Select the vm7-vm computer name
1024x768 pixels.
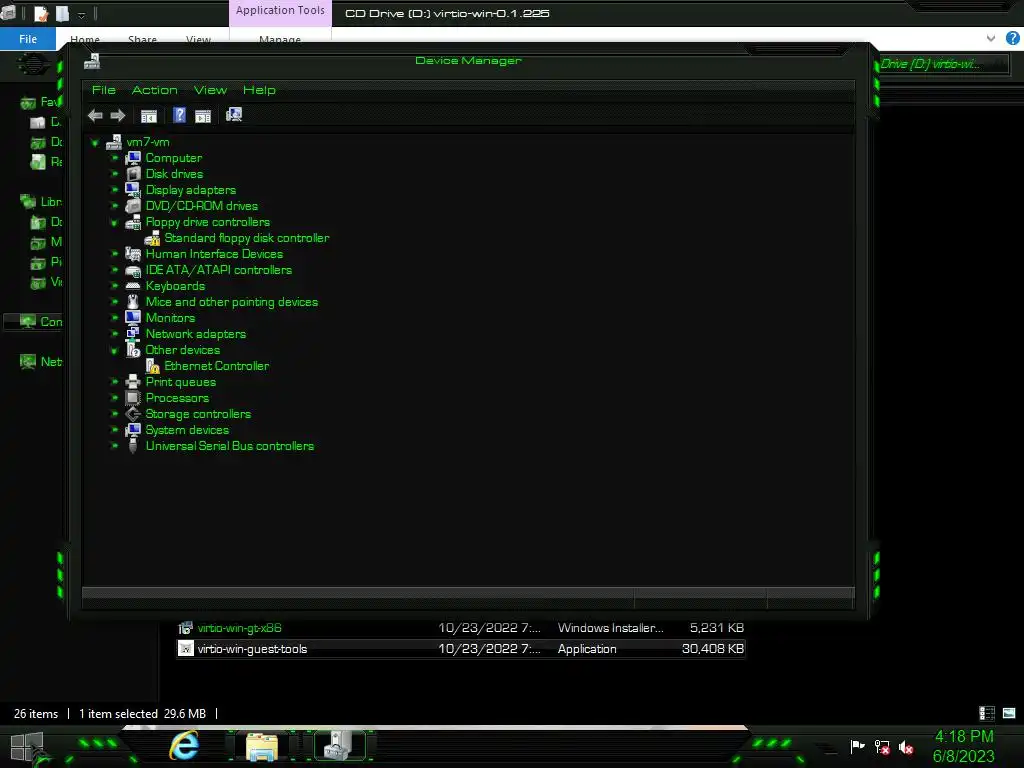(148, 142)
